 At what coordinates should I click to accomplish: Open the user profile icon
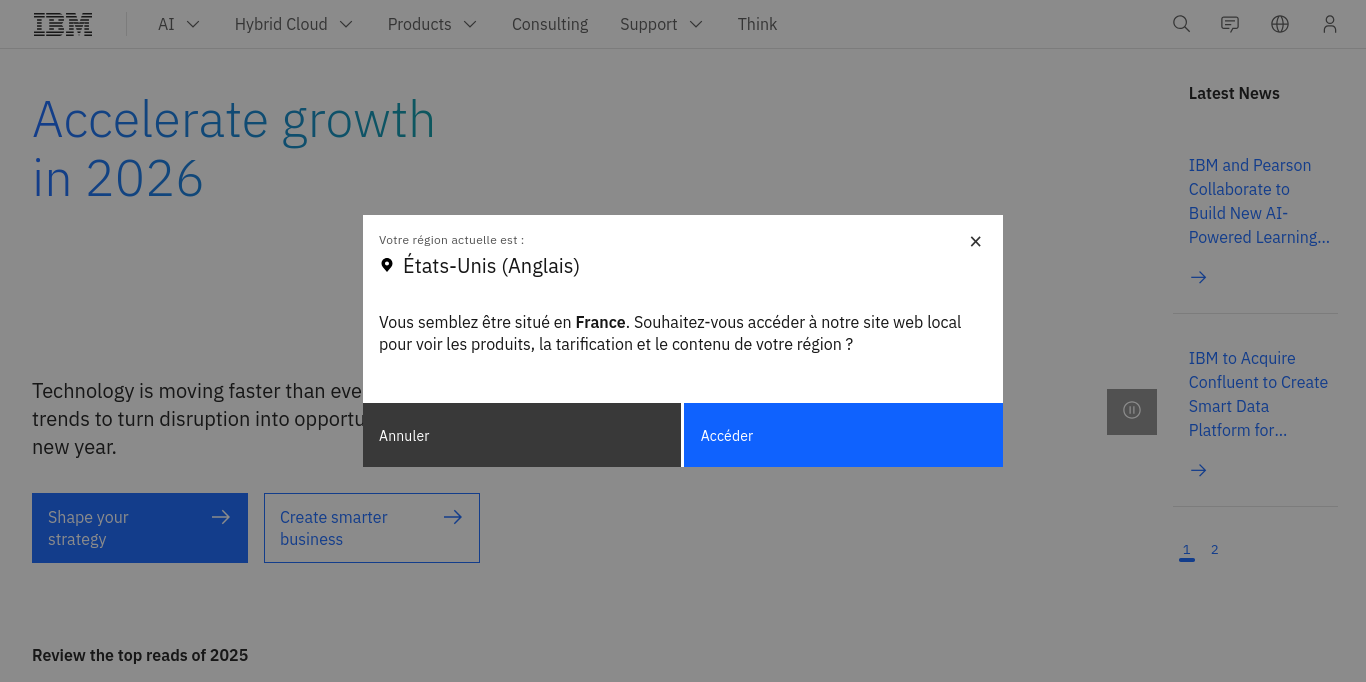coord(1329,24)
